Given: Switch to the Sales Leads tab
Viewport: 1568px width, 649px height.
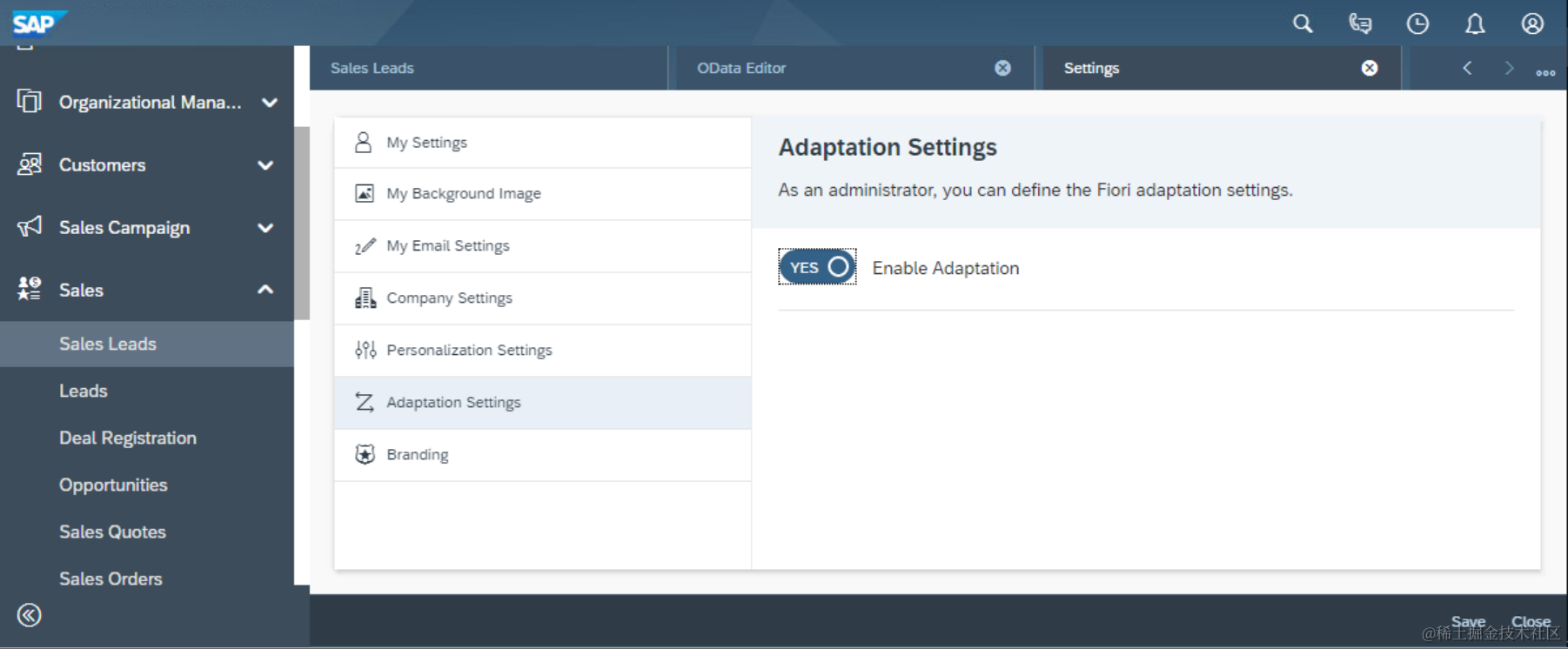Looking at the screenshot, I should click(372, 68).
